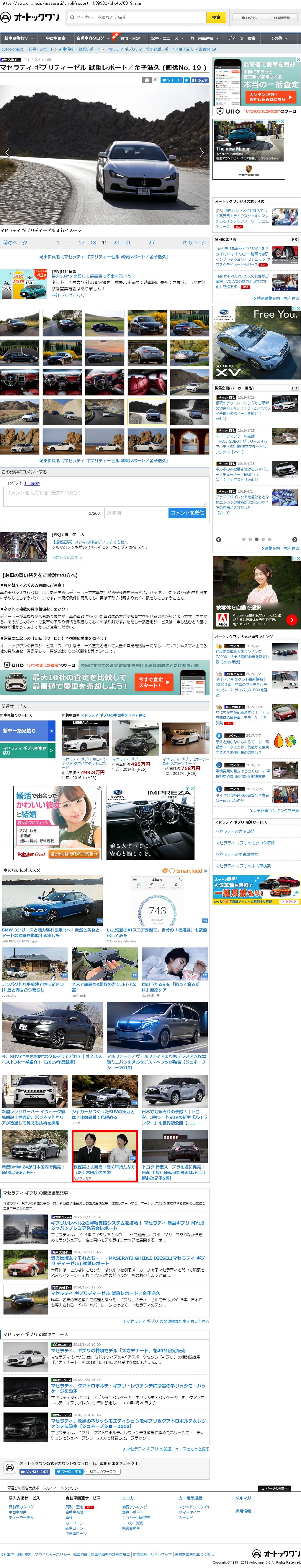Click the ログイン login button

click(x=250, y=18)
